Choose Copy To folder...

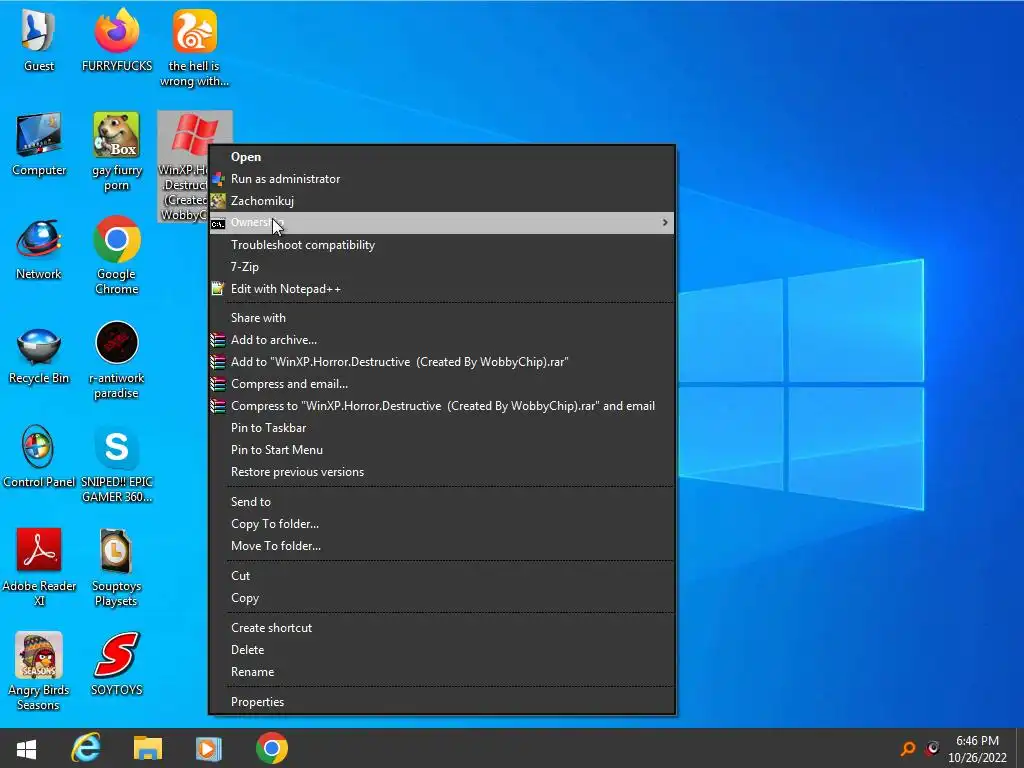pyautogui.click(x=442, y=524)
